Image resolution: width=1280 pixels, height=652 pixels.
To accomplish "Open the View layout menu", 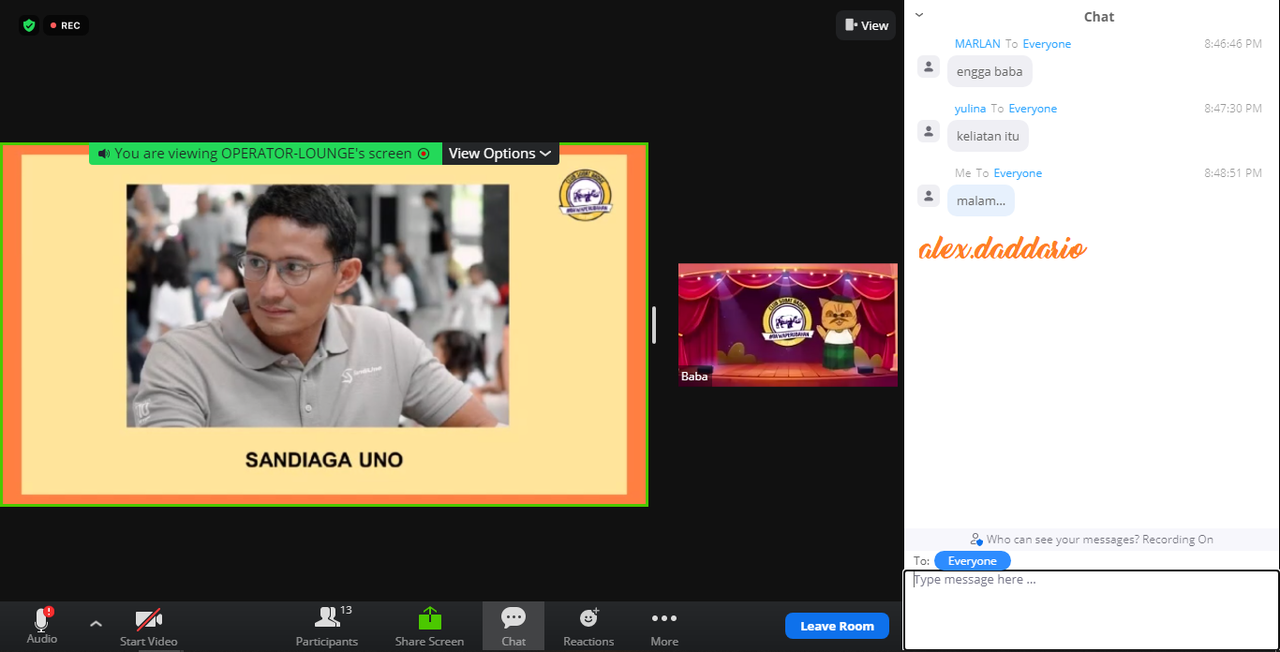I will tap(866, 25).
